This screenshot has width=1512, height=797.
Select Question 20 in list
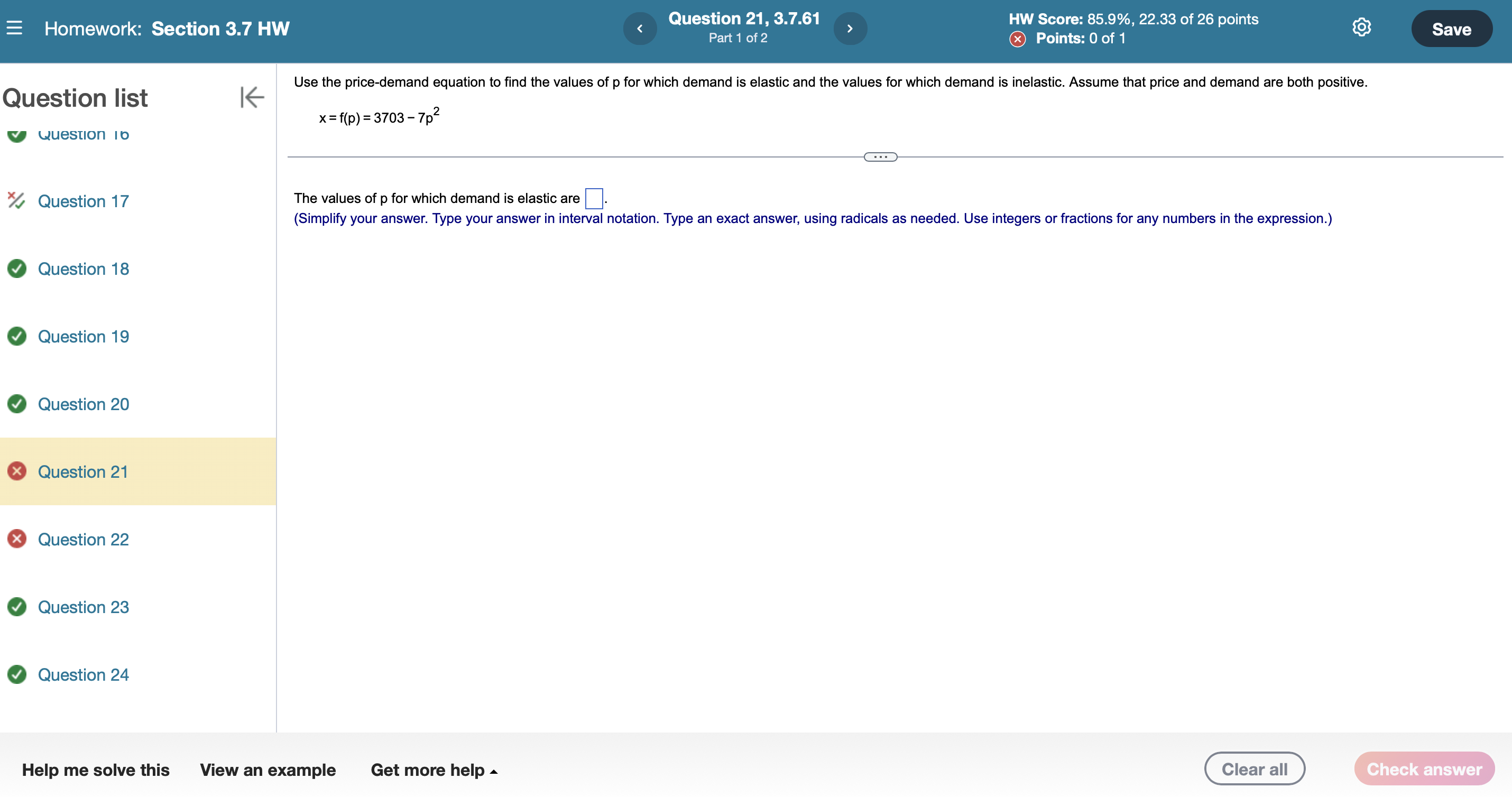[84, 404]
